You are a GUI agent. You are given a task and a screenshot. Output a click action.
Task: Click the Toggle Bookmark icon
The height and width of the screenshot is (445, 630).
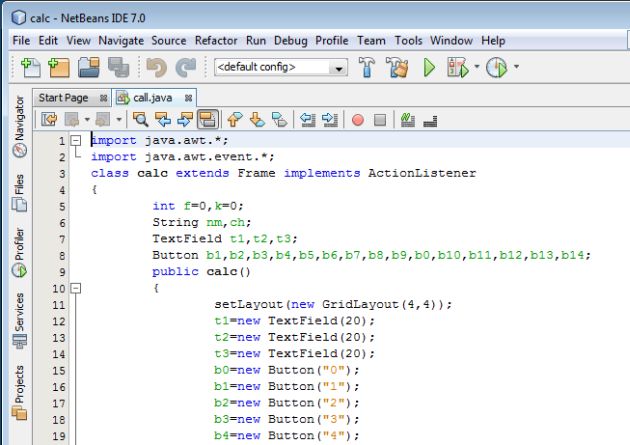click(x=280, y=119)
